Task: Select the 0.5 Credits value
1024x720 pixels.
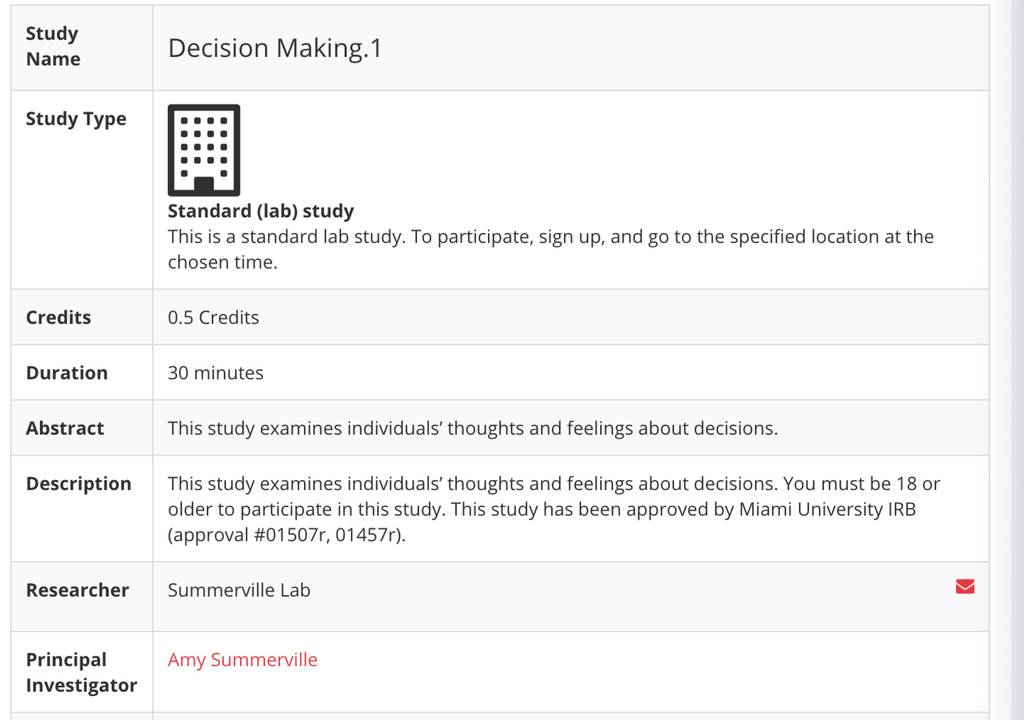Action: click(214, 318)
